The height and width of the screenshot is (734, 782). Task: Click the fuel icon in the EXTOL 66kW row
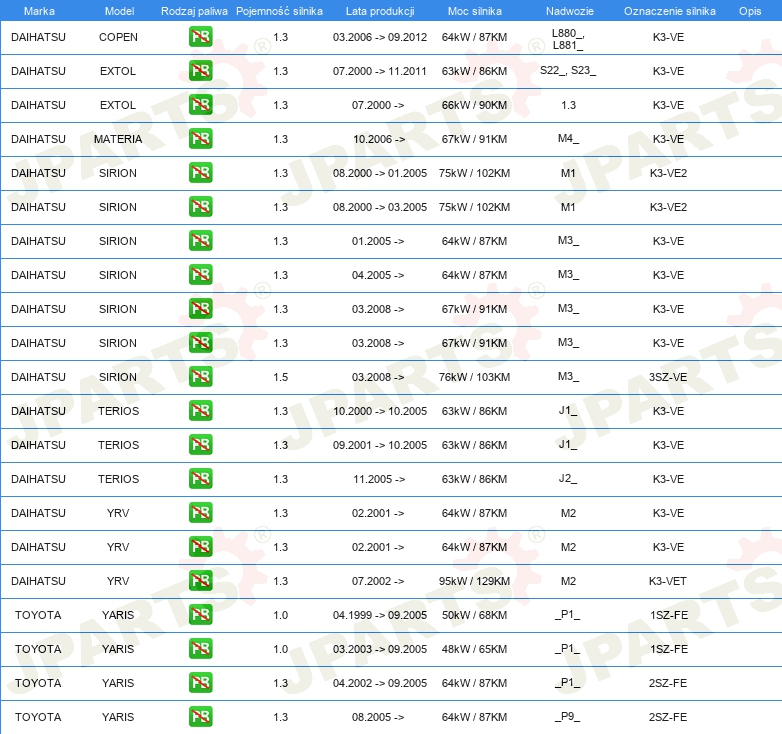[x=200, y=105]
